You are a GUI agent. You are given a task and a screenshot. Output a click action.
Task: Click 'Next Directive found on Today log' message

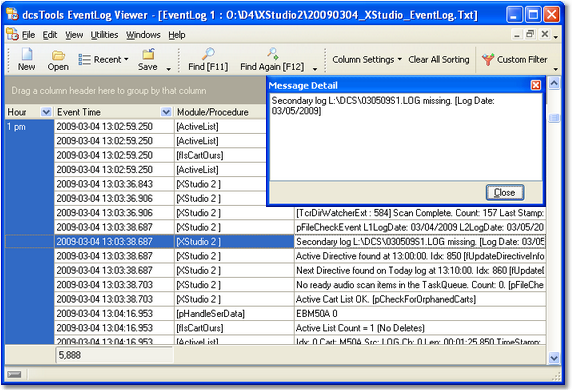[x=420, y=271]
